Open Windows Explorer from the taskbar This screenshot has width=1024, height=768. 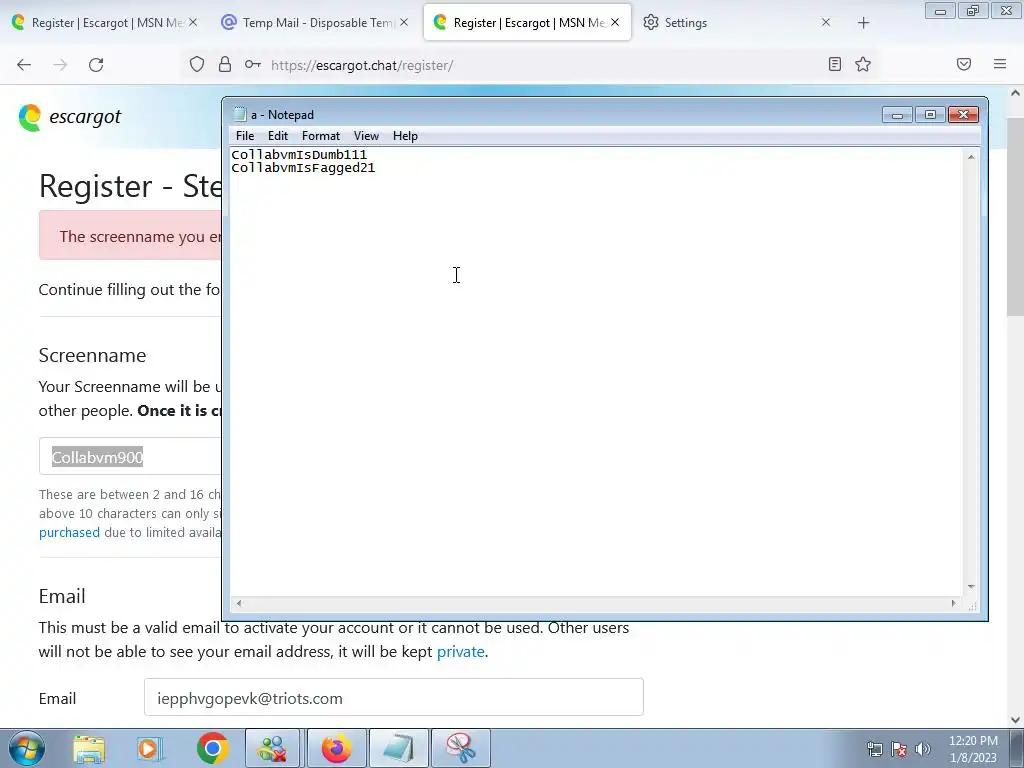89,749
